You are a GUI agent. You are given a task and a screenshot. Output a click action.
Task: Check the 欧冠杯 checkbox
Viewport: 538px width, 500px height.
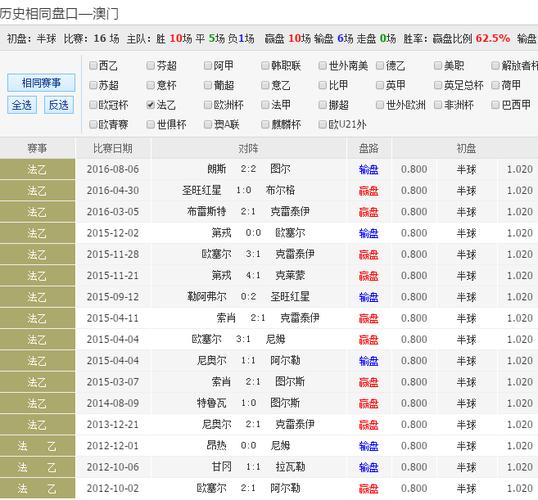click(93, 105)
